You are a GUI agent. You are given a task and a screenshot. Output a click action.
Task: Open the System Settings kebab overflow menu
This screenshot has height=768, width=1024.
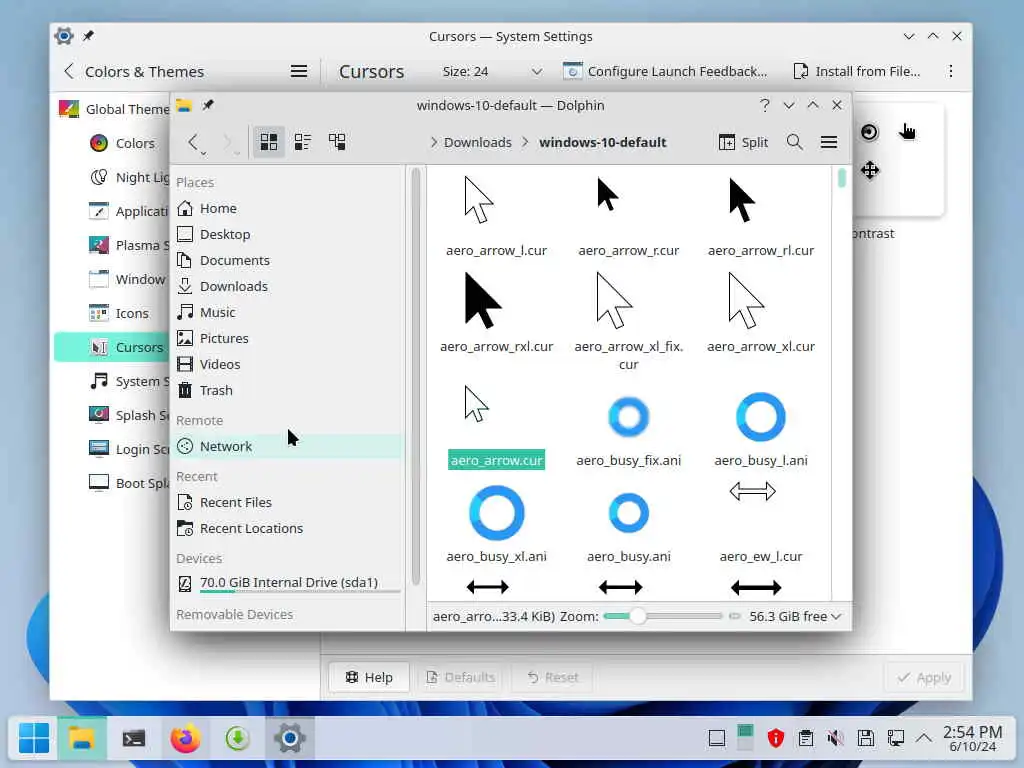pos(951,71)
